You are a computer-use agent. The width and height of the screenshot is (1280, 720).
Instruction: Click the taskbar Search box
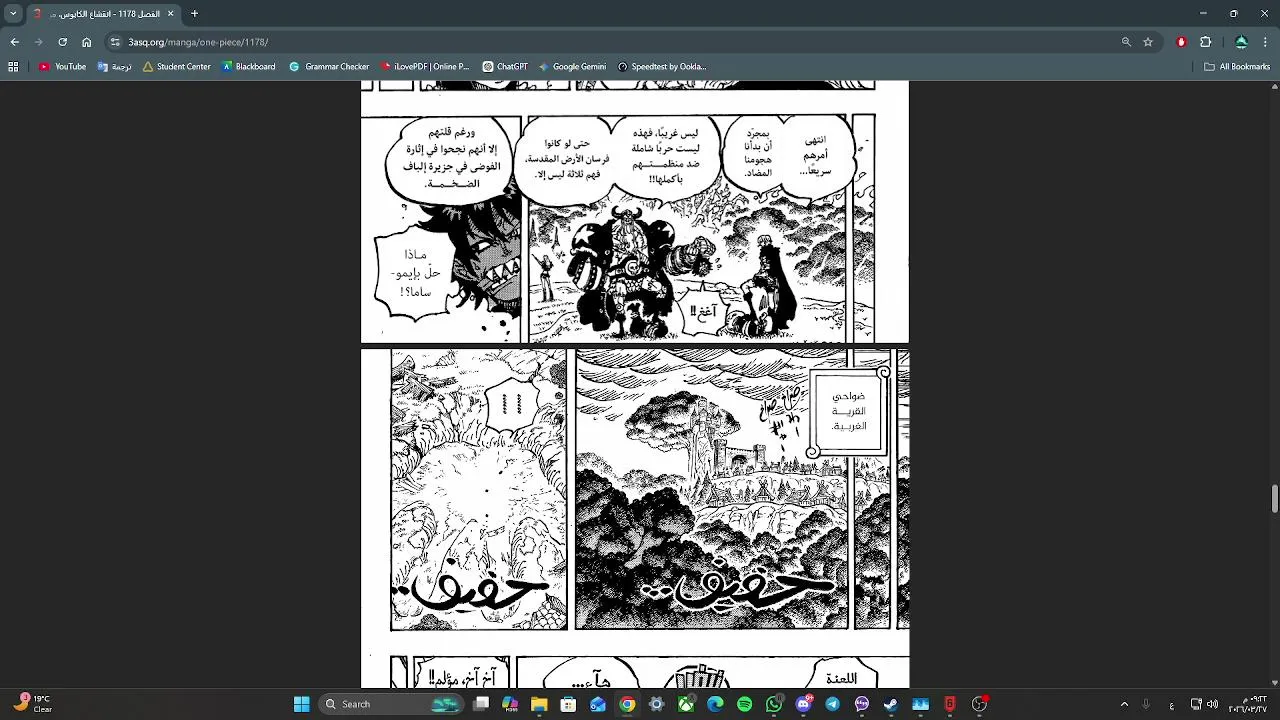coord(390,704)
